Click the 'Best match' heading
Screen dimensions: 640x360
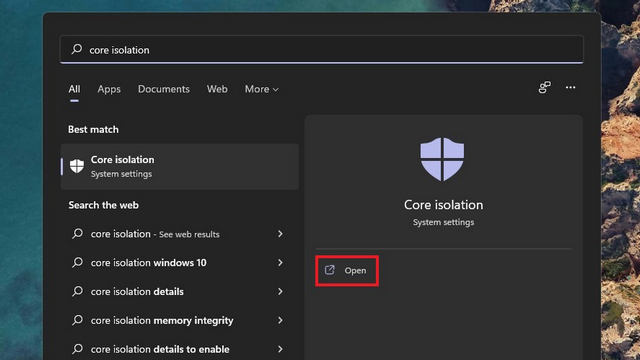(93, 129)
